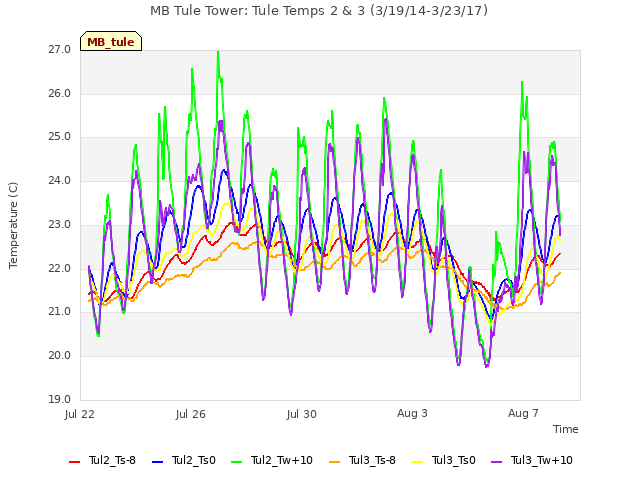Click the red Tul2_Ts-8 legend swatch
This screenshot has width=640, height=480.
[x=74, y=462]
